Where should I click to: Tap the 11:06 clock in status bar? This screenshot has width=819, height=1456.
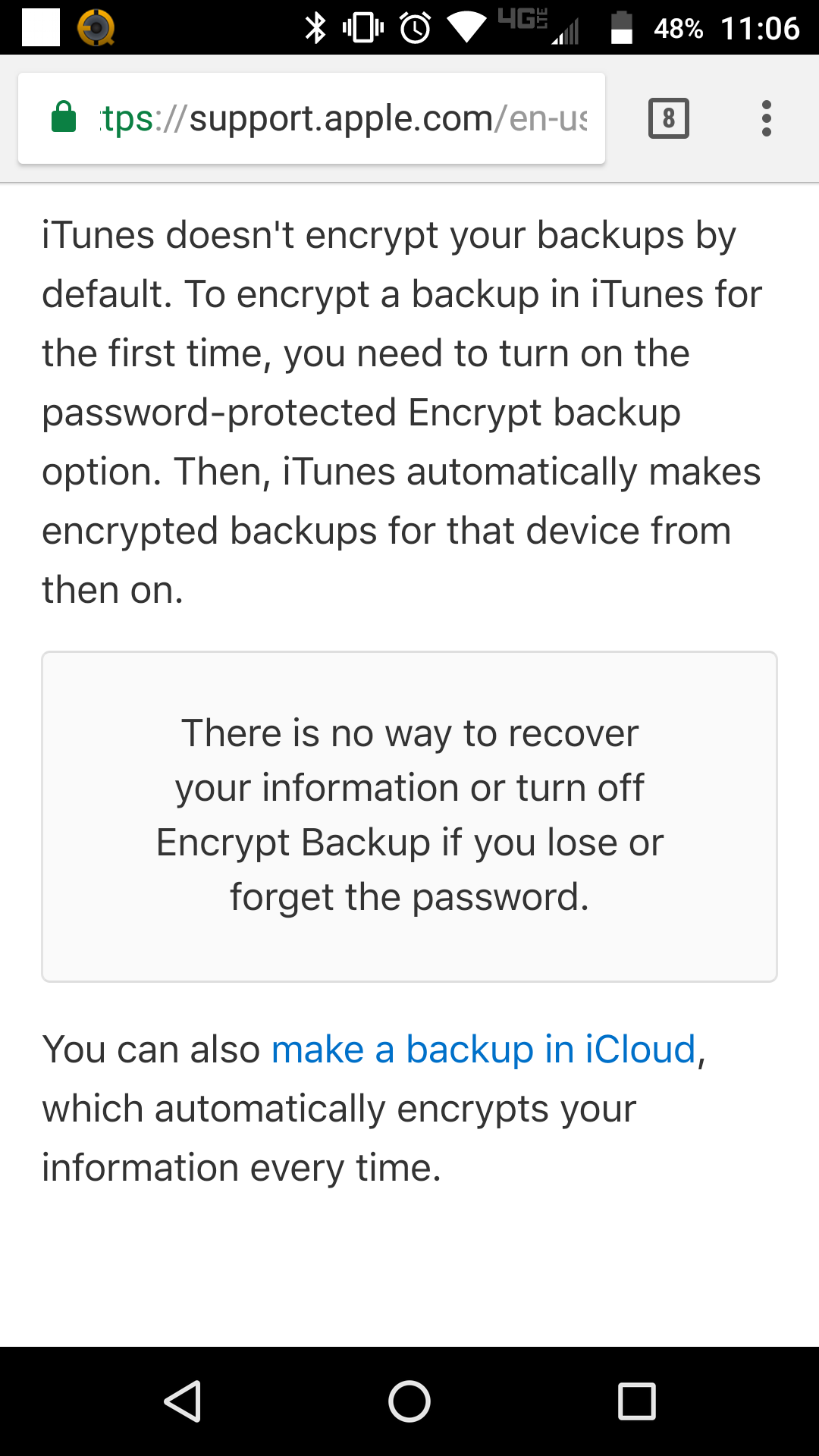759,29
